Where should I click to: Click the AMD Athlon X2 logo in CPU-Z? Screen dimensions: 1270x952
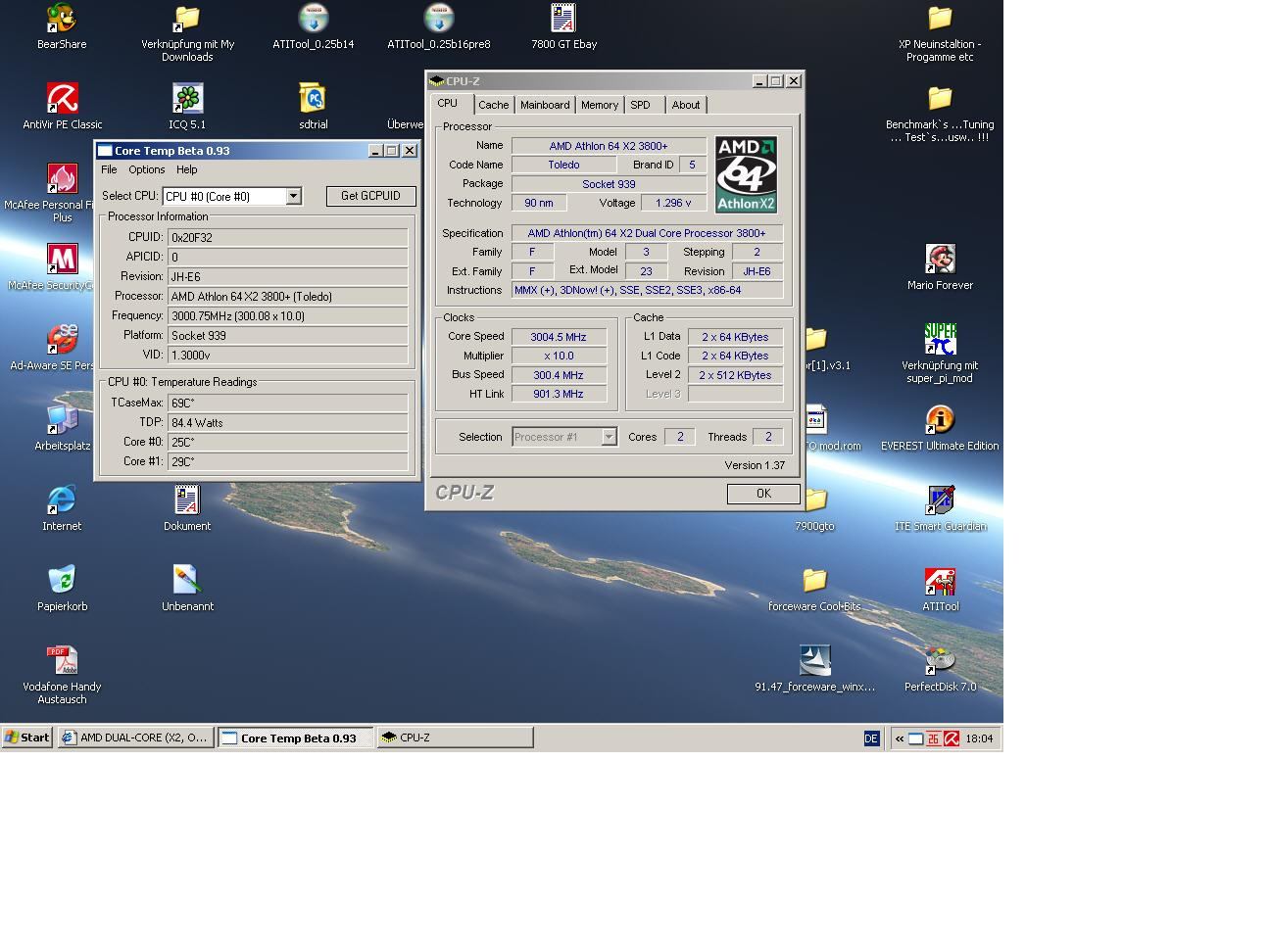pyautogui.click(x=746, y=174)
